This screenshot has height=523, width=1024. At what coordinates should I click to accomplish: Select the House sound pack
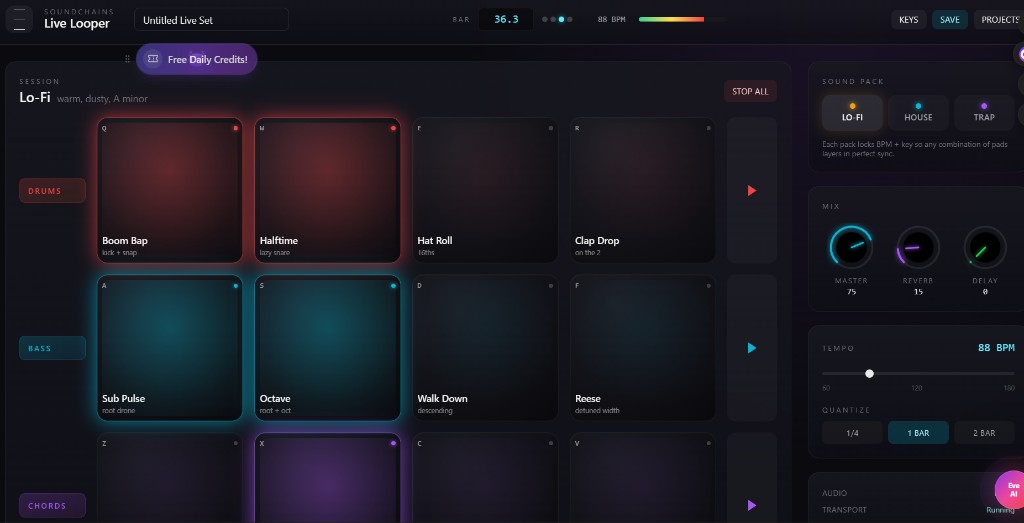918,113
